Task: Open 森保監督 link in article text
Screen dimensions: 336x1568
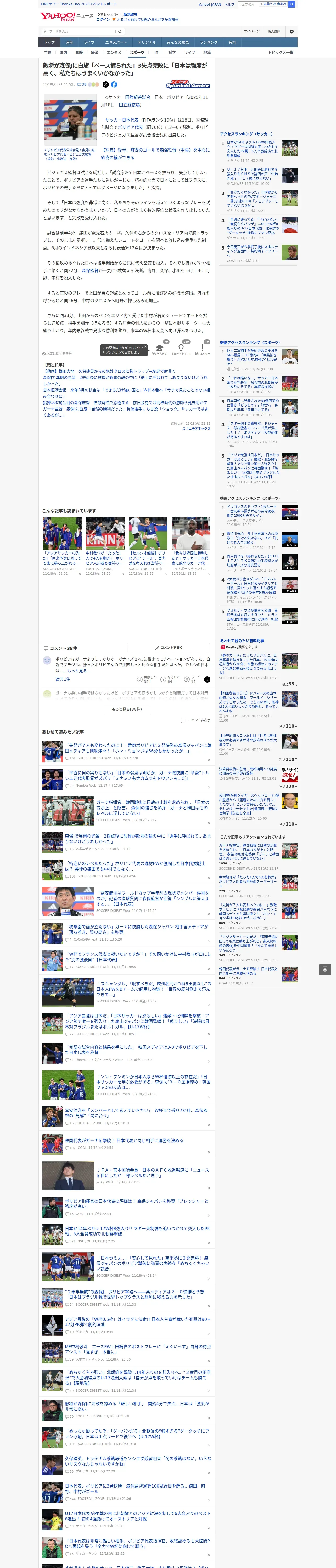Action: tap(90, 270)
